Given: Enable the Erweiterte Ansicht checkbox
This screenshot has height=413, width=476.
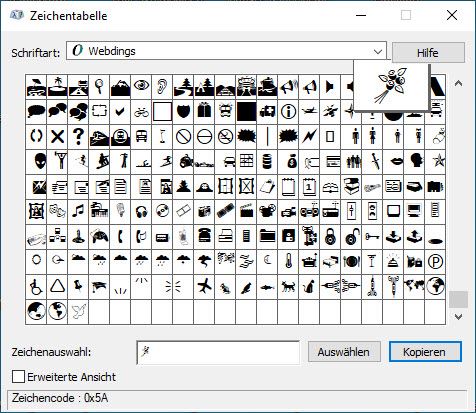Looking at the screenshot, I should (x=18, y=377).
